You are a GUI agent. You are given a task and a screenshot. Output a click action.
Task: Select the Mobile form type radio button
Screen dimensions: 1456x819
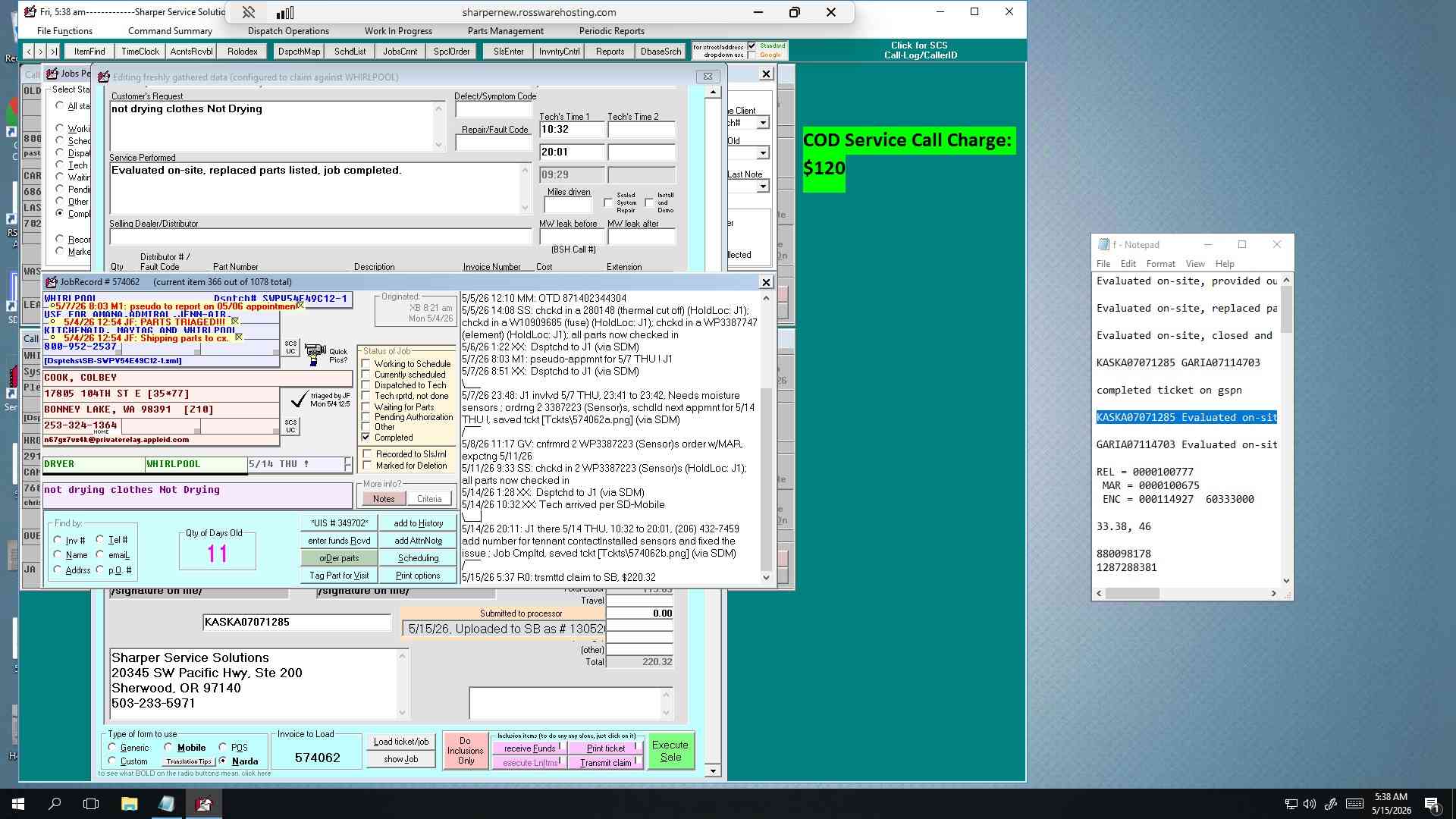[x=168, y=748]
